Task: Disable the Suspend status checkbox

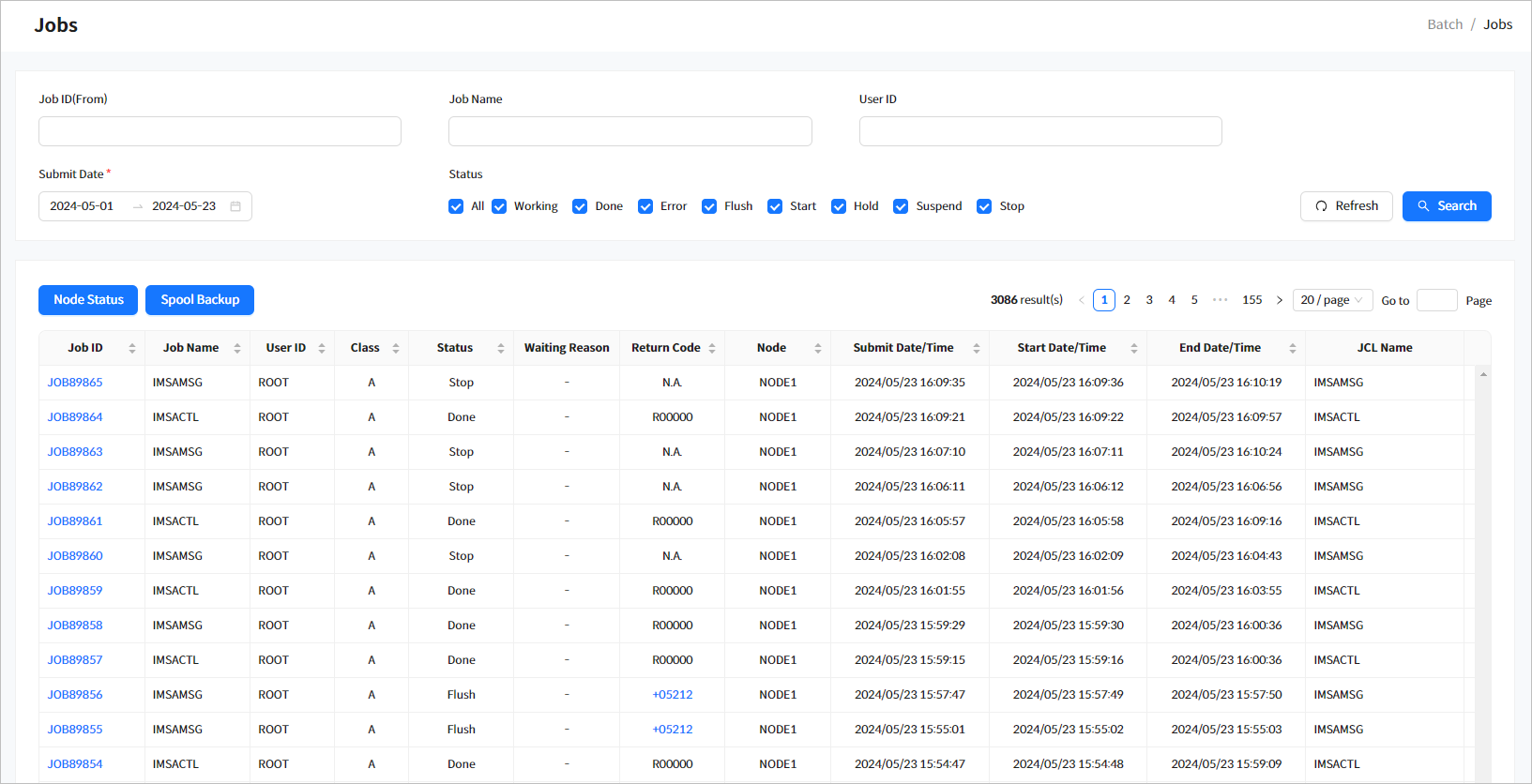Action: tap(901, 206)
